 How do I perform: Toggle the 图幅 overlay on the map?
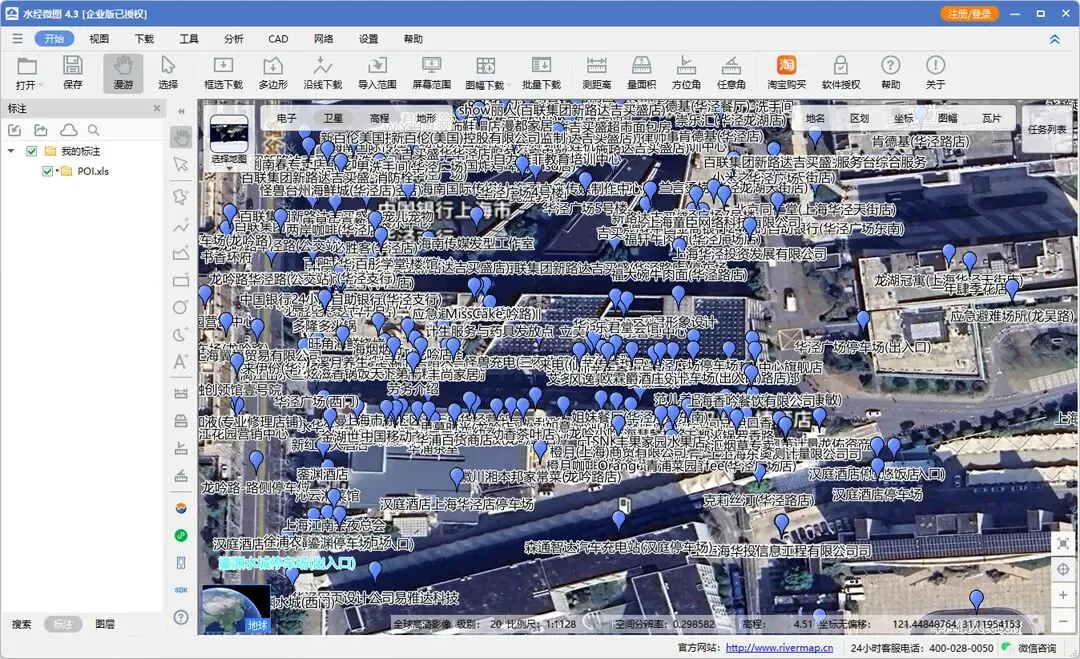coord(947,118)
